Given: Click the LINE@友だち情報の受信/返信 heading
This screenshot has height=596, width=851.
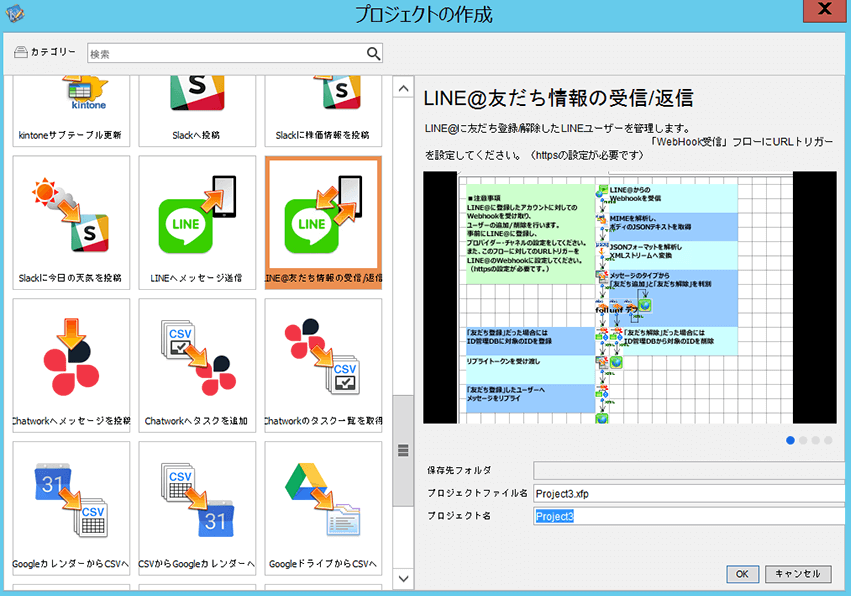Looking at the screenshot, I should pos(558,98).
